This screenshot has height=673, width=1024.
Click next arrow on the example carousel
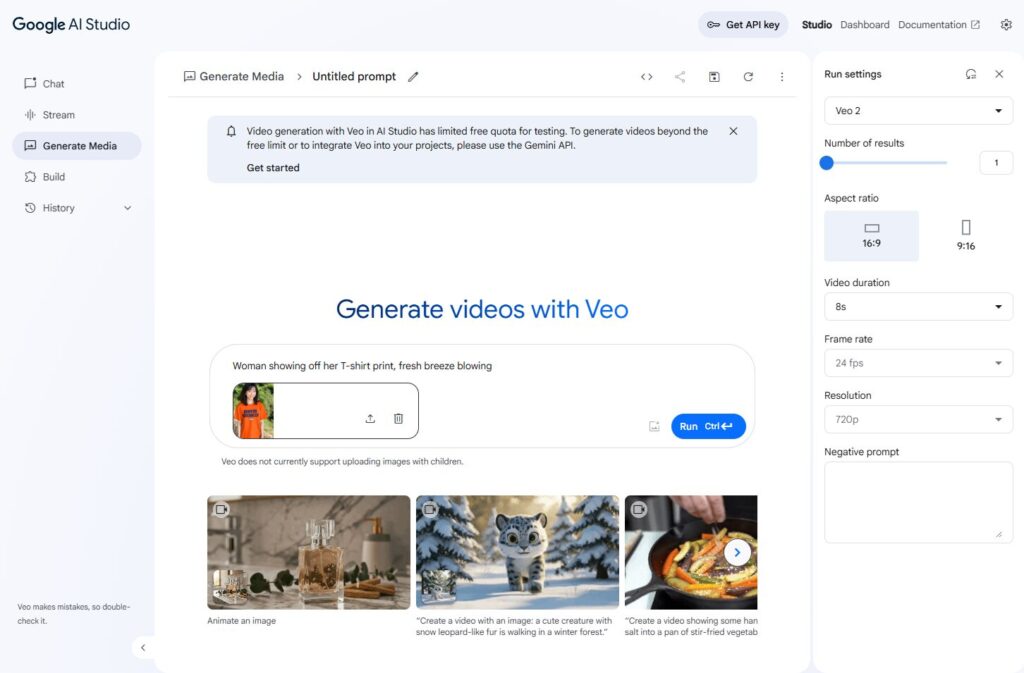737,552
